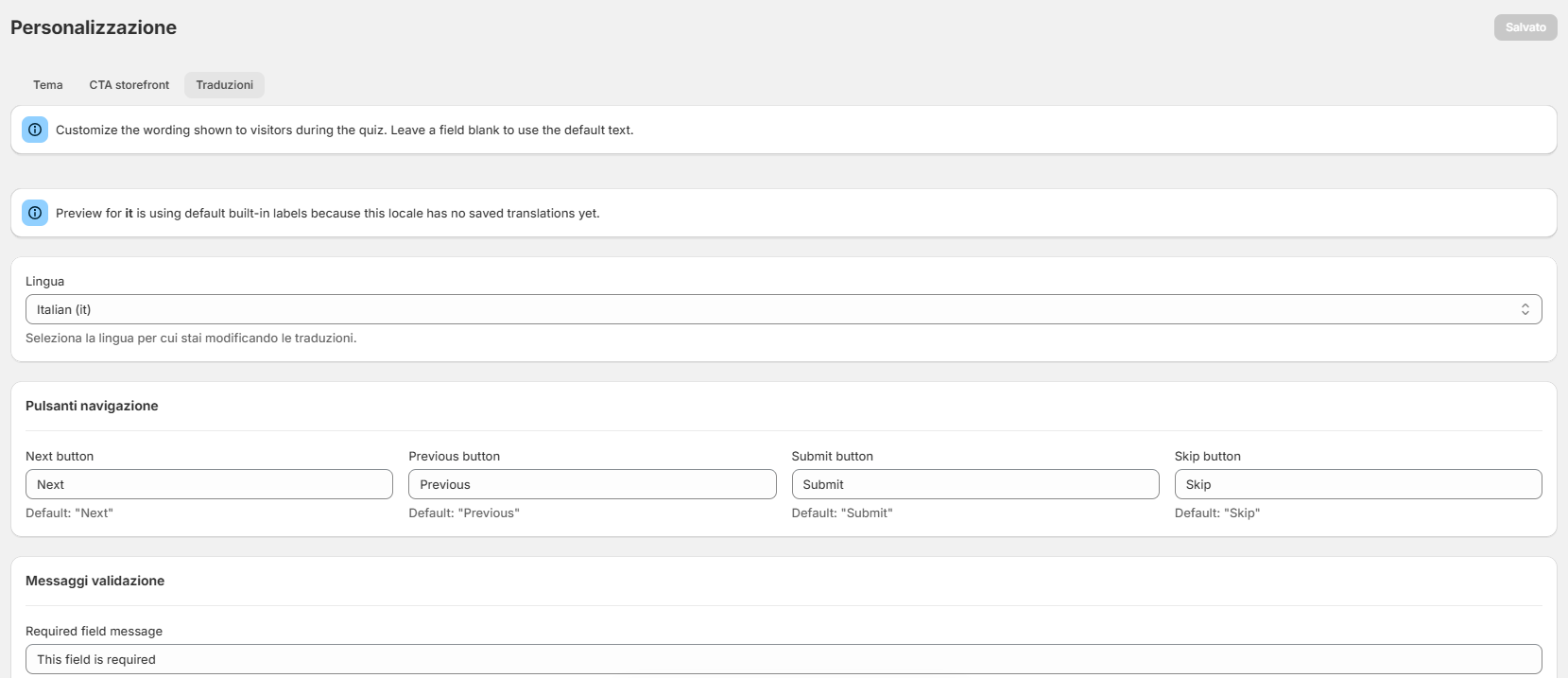
Task: Focus the Next button text field
Action: [x=209, y=484]
